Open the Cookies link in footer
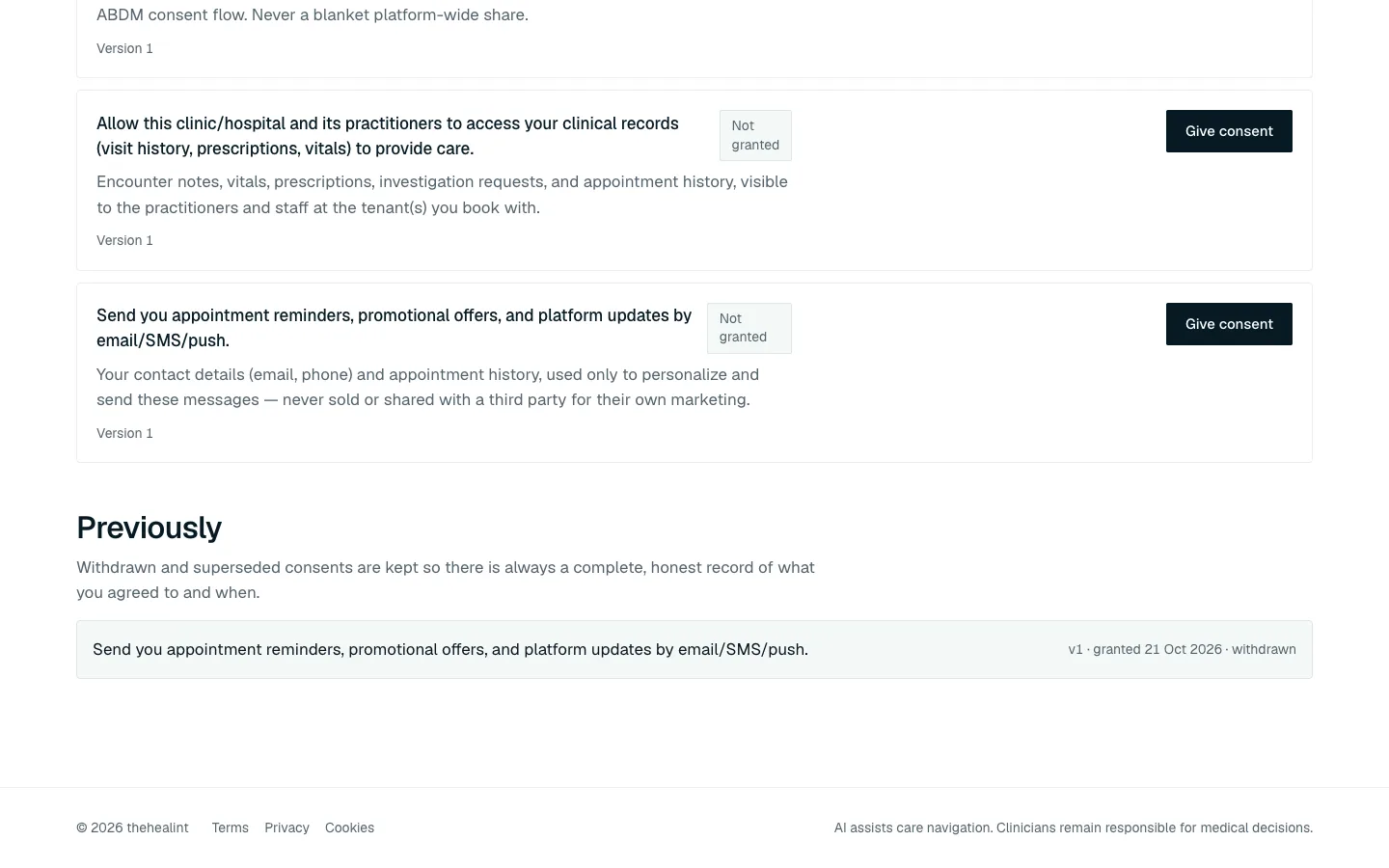Image resolution: width=1389 pixels, height=868 pixels. (349, 827)
